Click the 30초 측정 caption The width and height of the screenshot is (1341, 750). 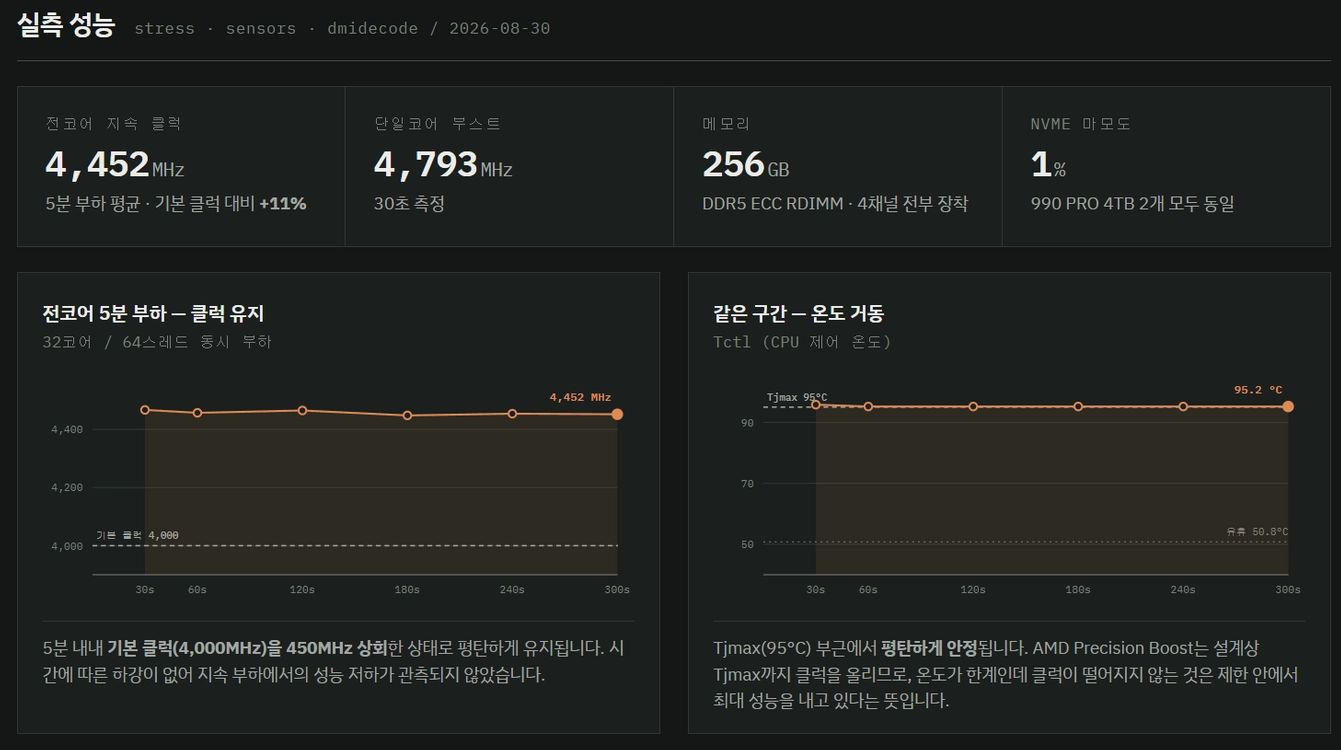tap(409, 204)
